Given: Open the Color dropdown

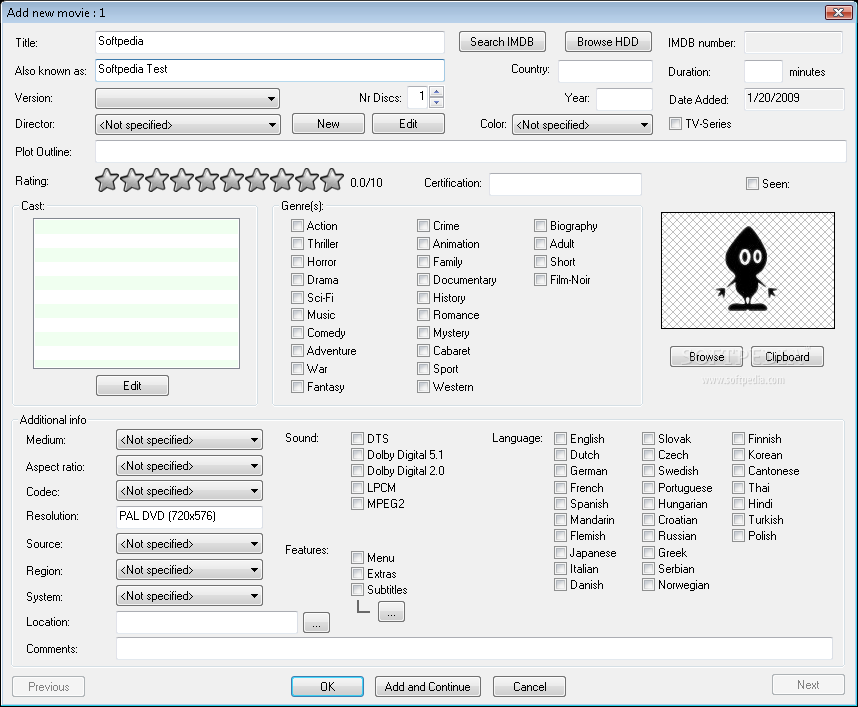Looking at the screenshot, I should coord(582,125).
